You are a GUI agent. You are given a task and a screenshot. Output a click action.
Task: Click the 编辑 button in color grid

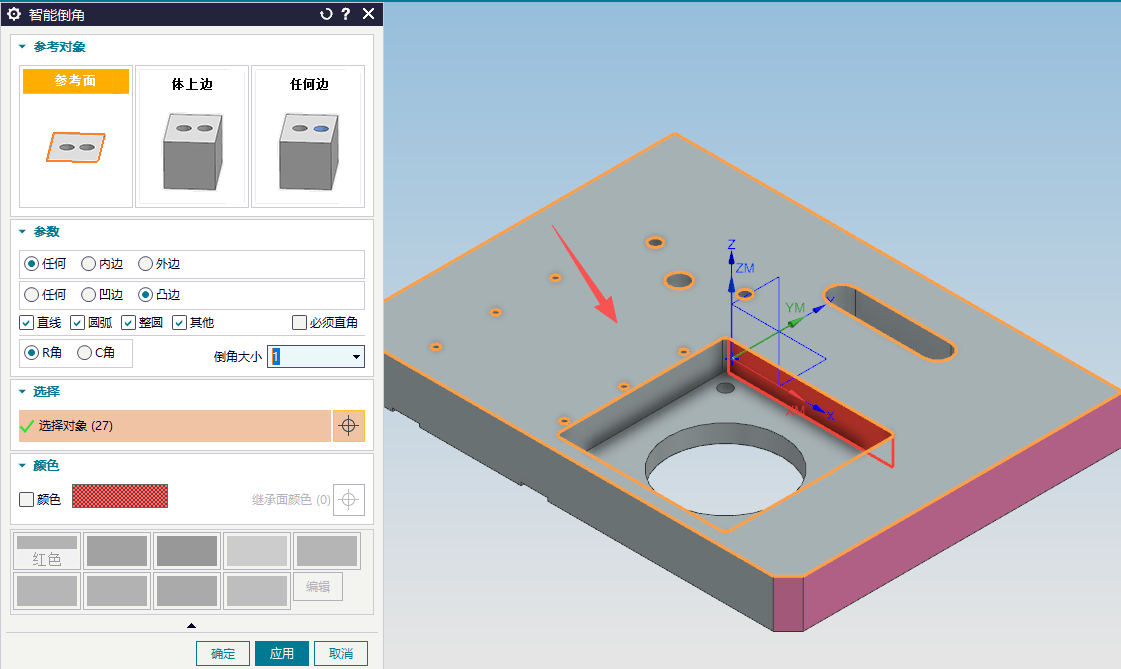point(318,587)
